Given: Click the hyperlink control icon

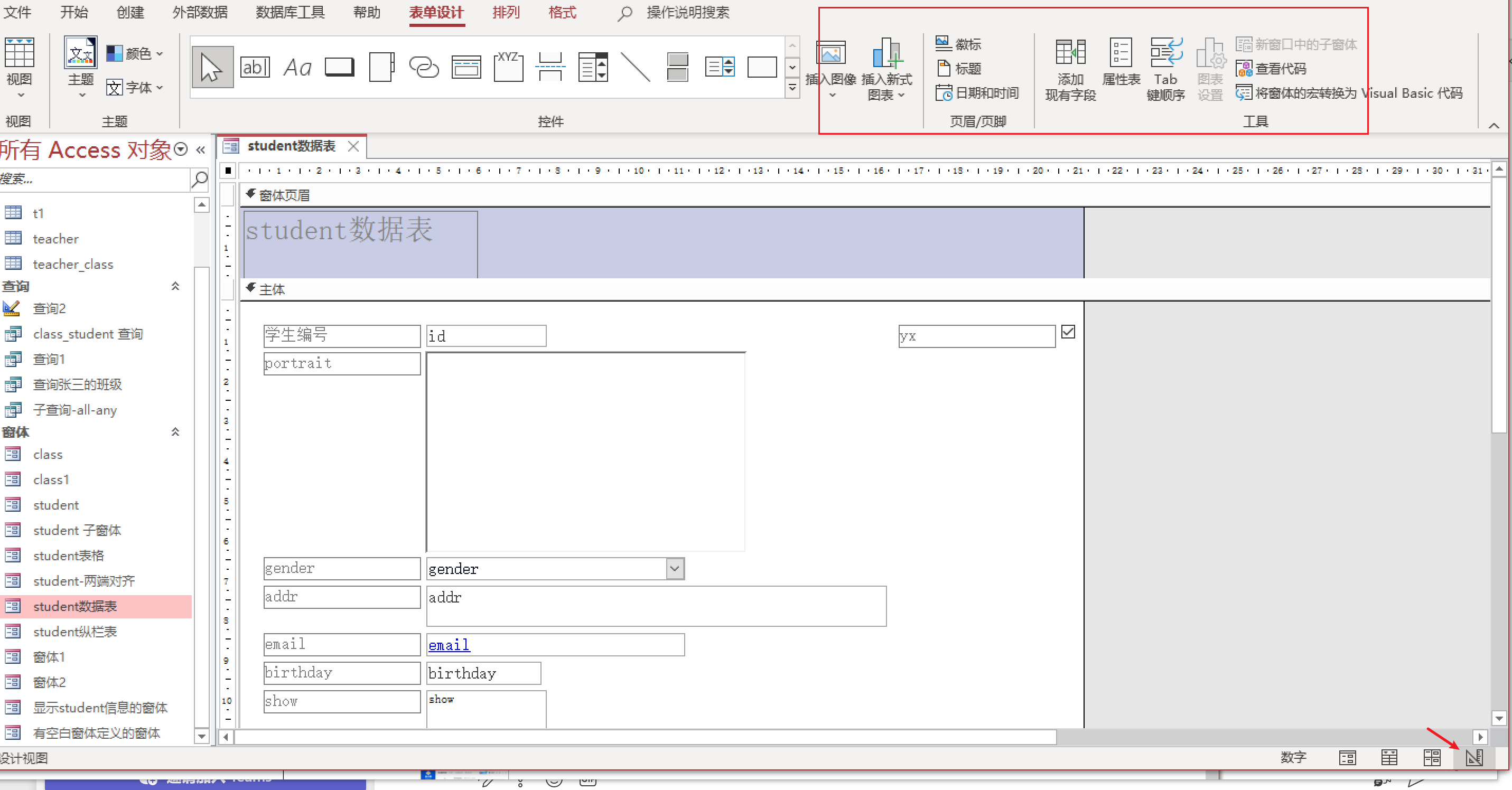Looking at the screenshot, I should [x=424, y=68].
